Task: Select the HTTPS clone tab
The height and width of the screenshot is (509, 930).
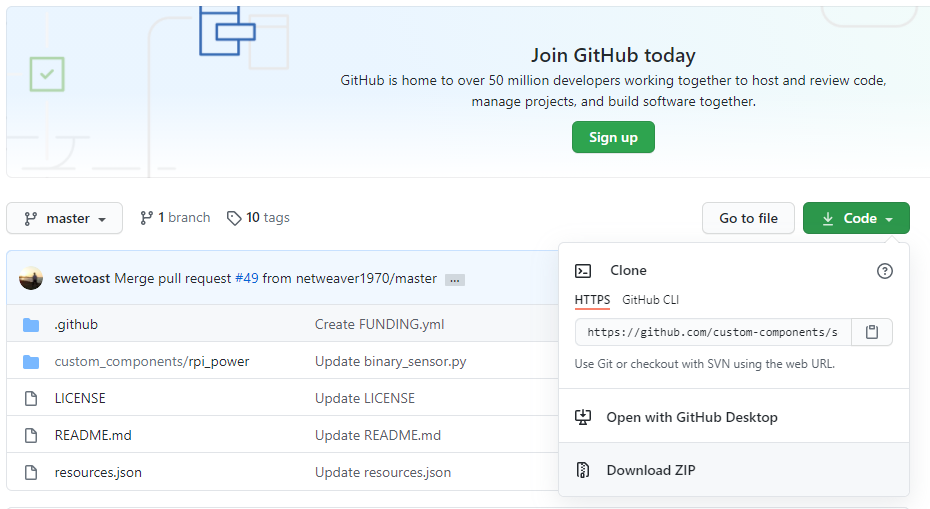Action: [592, 300]
